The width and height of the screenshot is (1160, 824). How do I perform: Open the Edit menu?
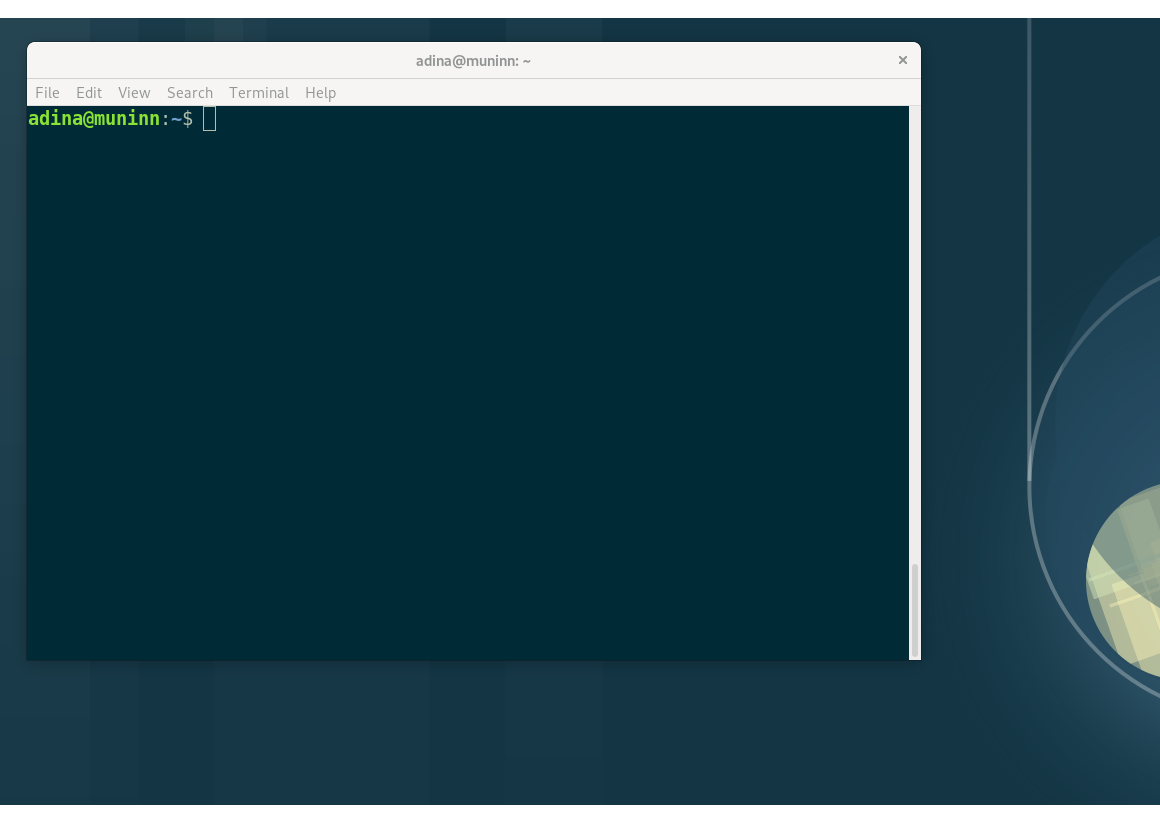coord(89,93)
